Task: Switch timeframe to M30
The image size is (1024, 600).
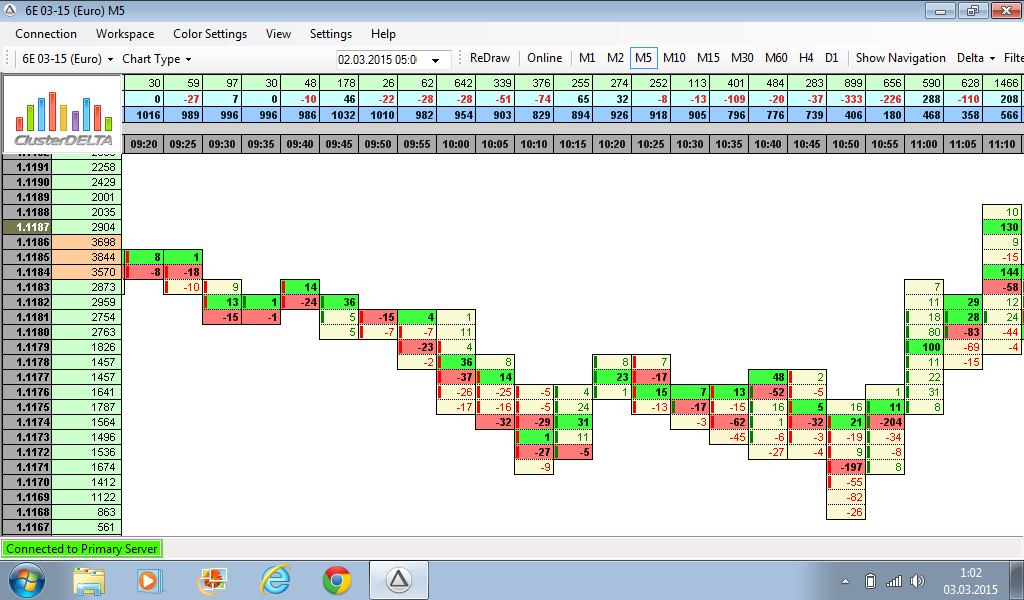Action: (742, 58)
